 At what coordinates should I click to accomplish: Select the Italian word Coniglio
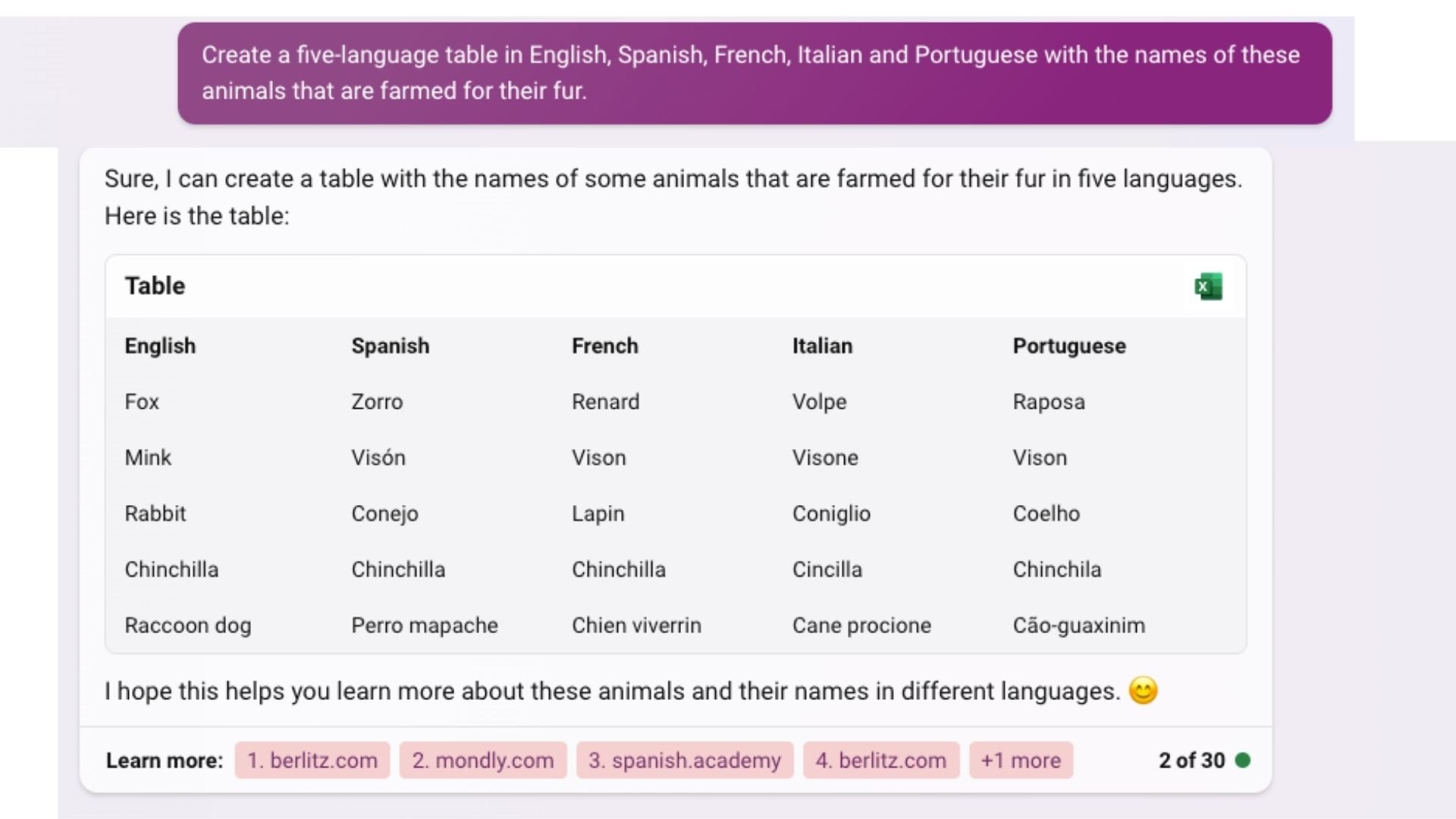tap(831, 513)
